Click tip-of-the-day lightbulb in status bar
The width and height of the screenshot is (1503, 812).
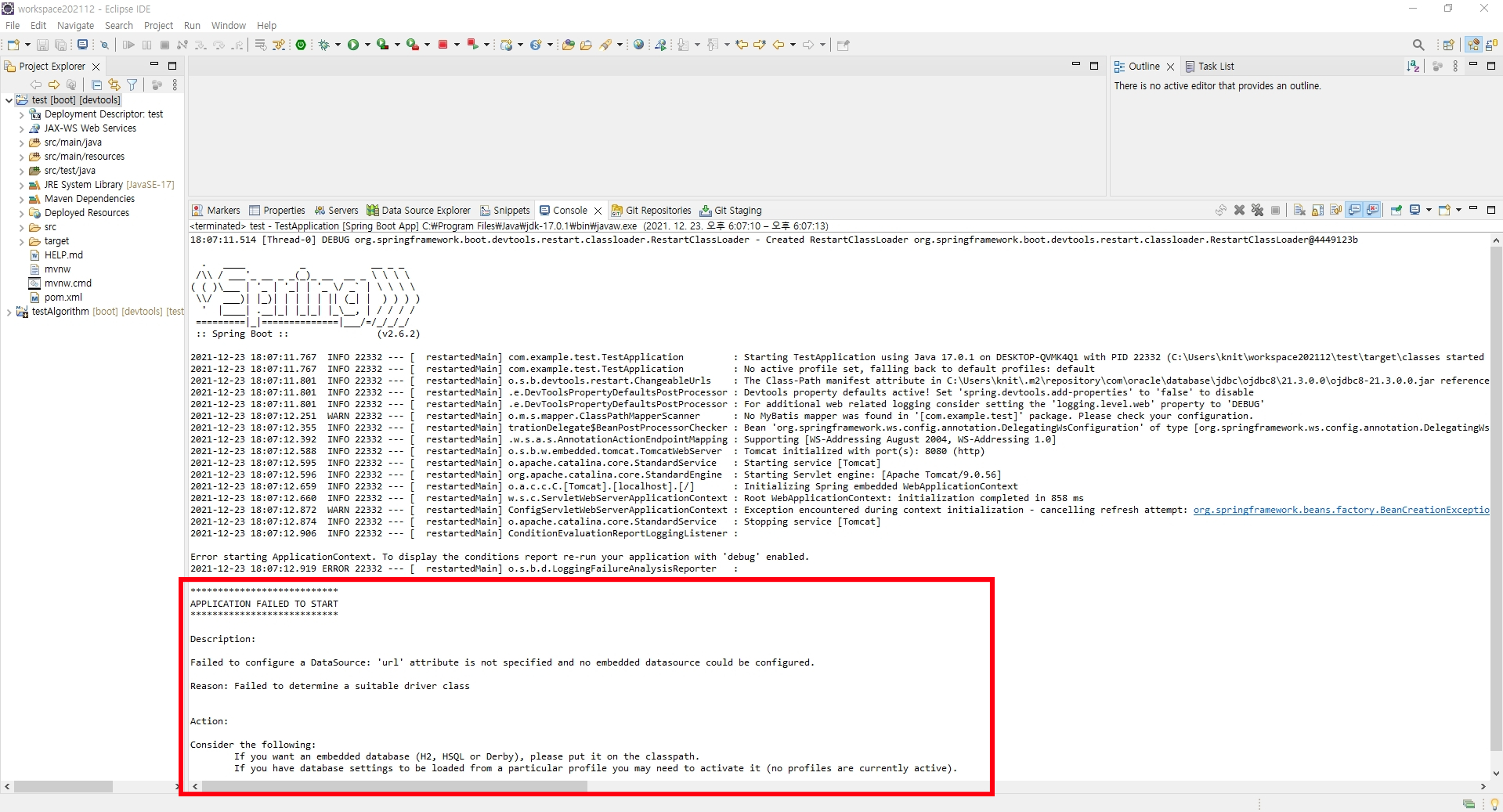[1494, 804]
